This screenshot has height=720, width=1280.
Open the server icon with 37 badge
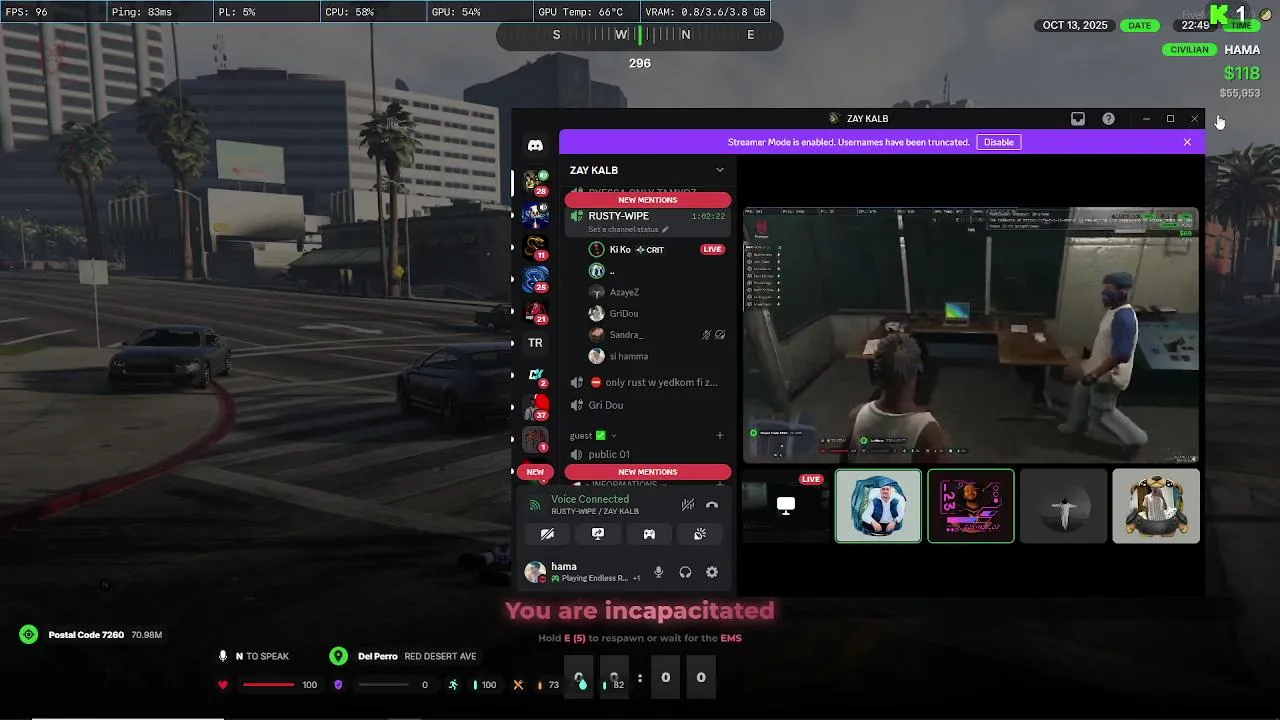(x=536, y=406)
